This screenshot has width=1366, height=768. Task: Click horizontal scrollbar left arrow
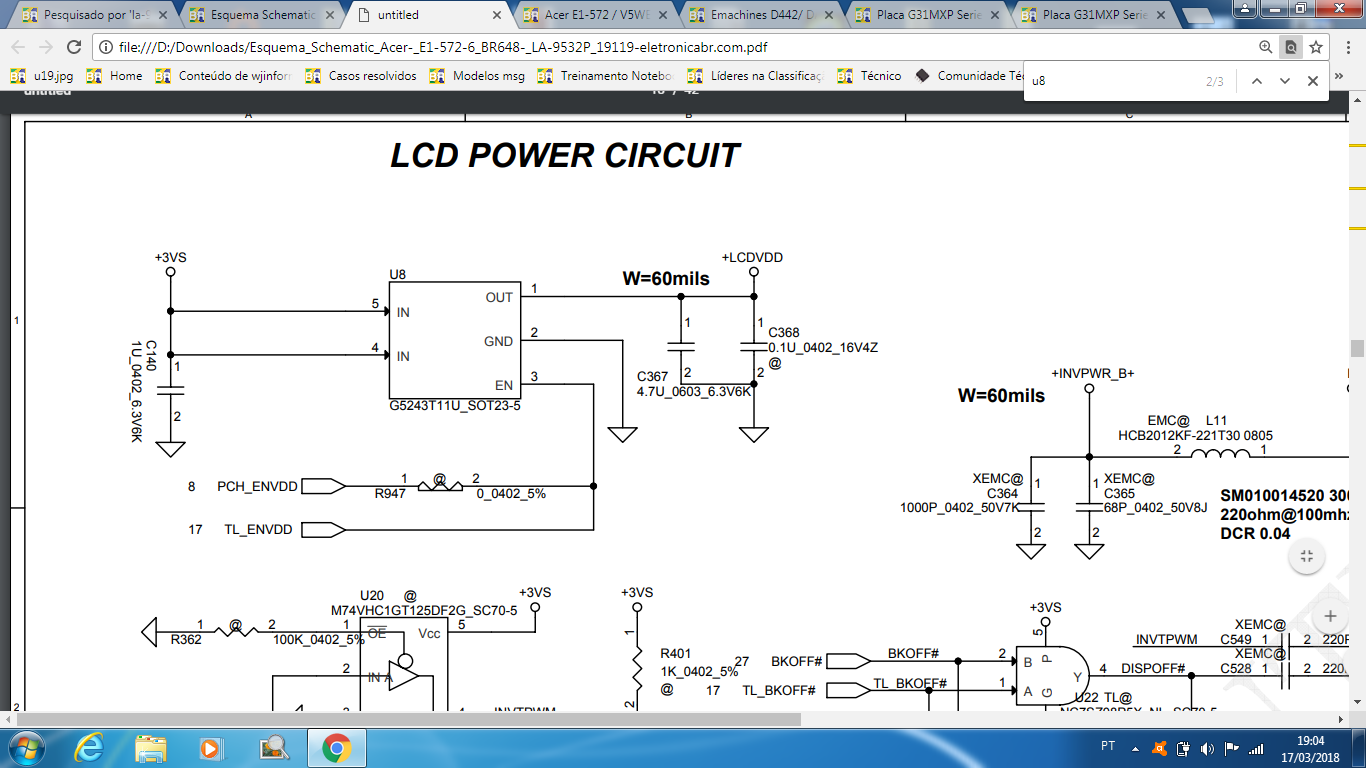(8, 719)
